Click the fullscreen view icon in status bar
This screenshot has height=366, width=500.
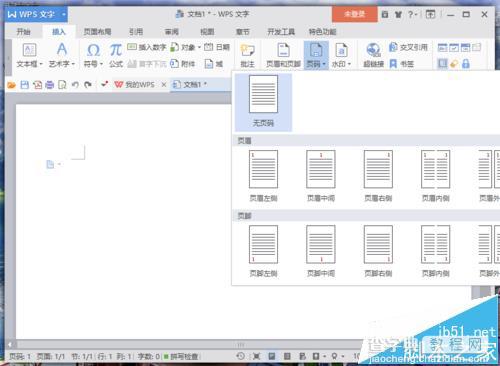tap(256, 356)
